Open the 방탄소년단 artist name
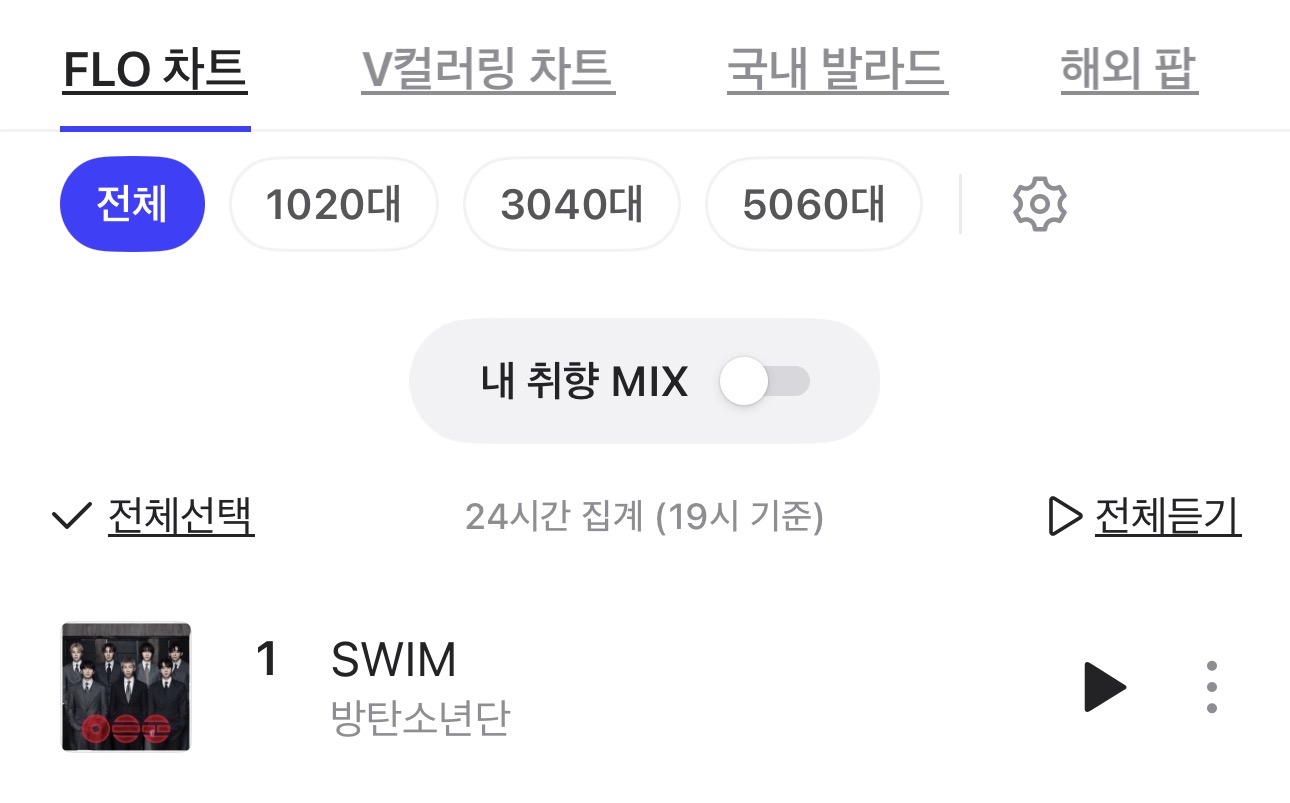 [420, 717]
